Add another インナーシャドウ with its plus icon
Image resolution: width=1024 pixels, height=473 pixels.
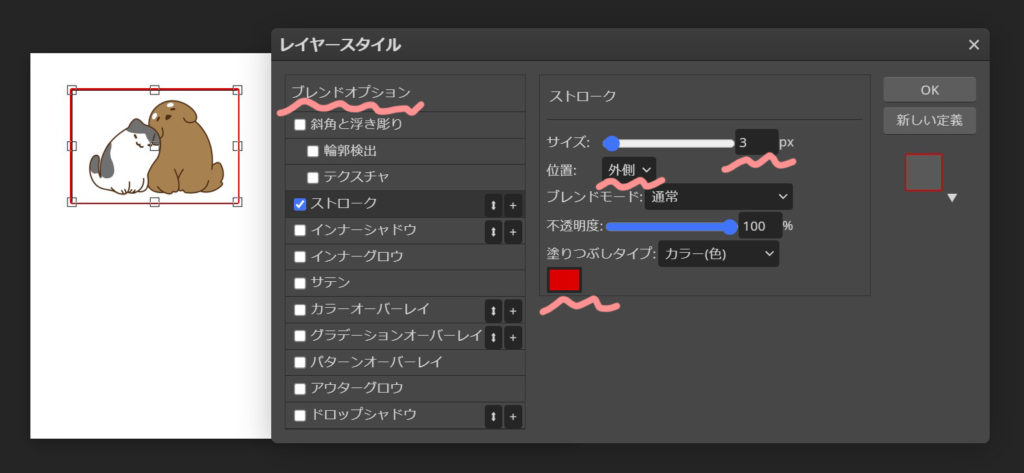[x=513, y=231]
